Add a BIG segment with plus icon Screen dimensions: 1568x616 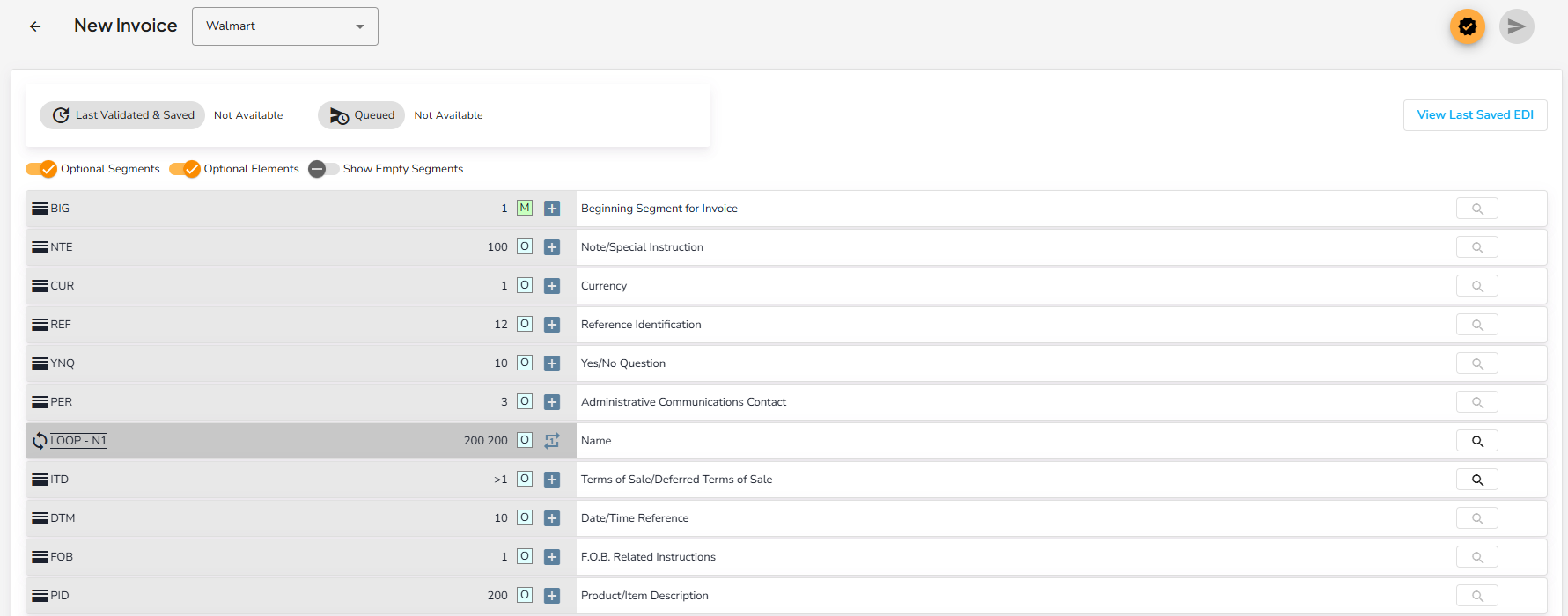click(552, 209)
